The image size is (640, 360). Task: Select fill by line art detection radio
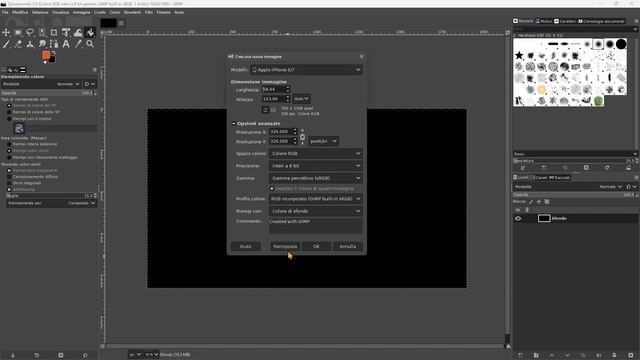pyautogui.click(x=9, y=157)
